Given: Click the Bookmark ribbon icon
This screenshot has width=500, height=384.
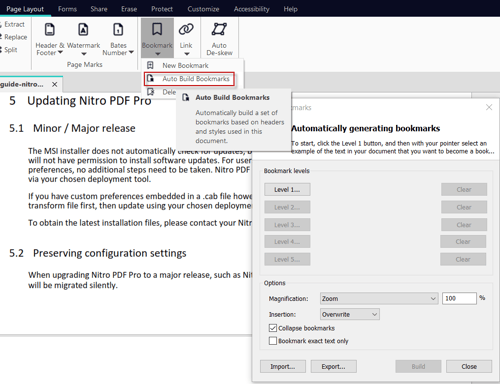Looking at the screenshot, I should pyautogui.click(x=157, y=29).
